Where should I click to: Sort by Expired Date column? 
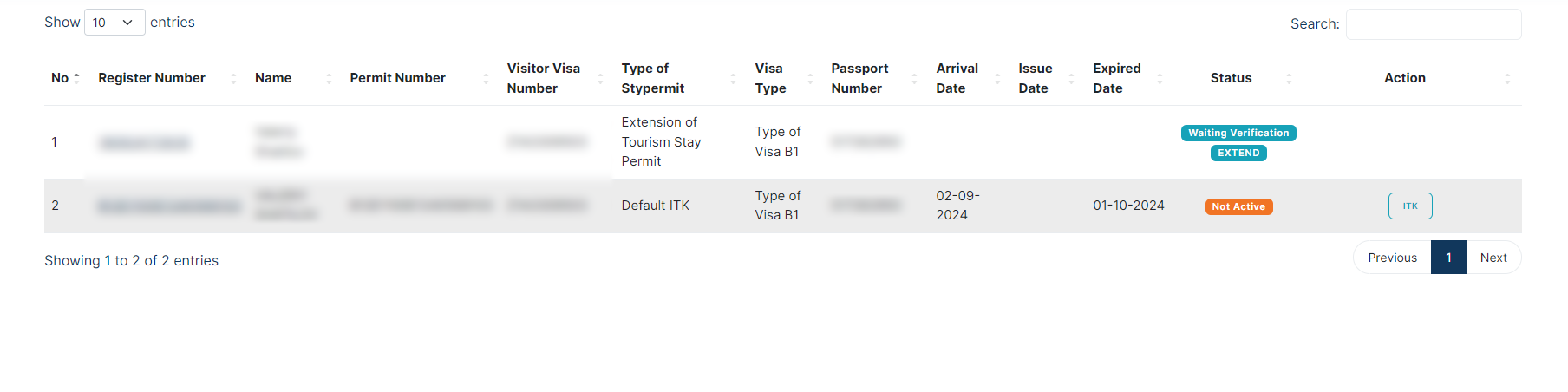(x=1128, y=78)
